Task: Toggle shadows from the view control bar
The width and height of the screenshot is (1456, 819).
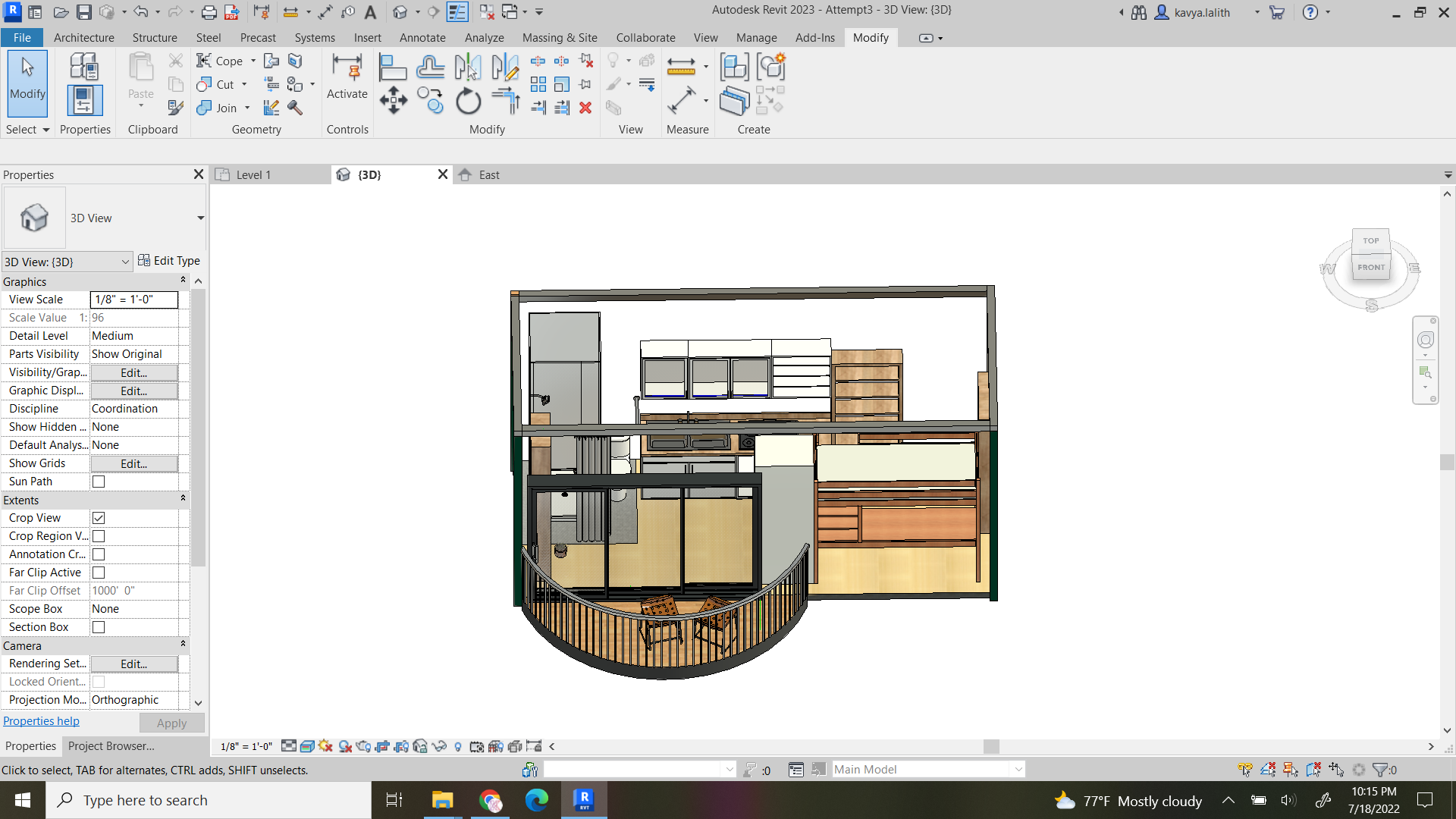Action: tap(344, 746)
